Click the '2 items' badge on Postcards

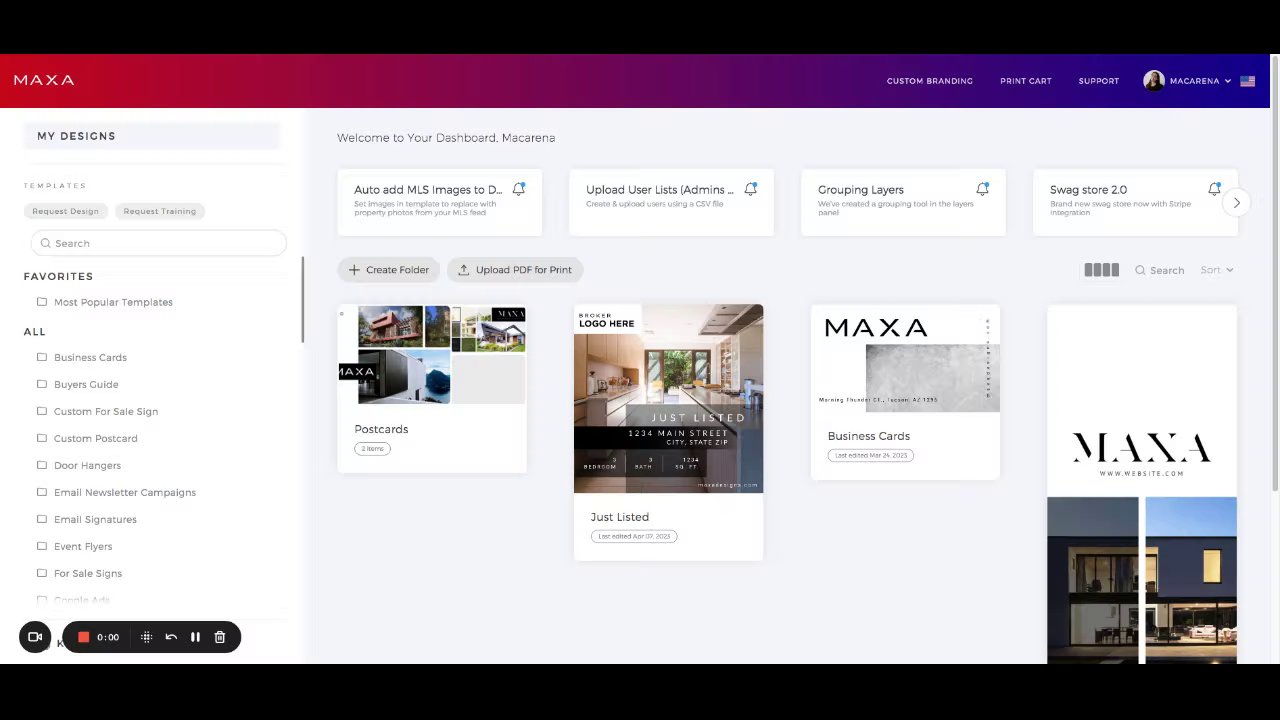[372, 449]
